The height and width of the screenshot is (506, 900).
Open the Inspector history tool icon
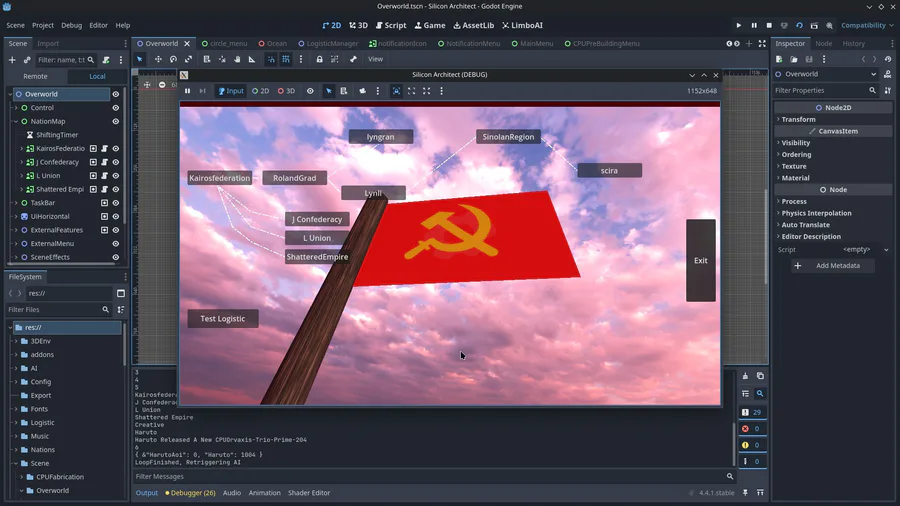pos(888,59)
